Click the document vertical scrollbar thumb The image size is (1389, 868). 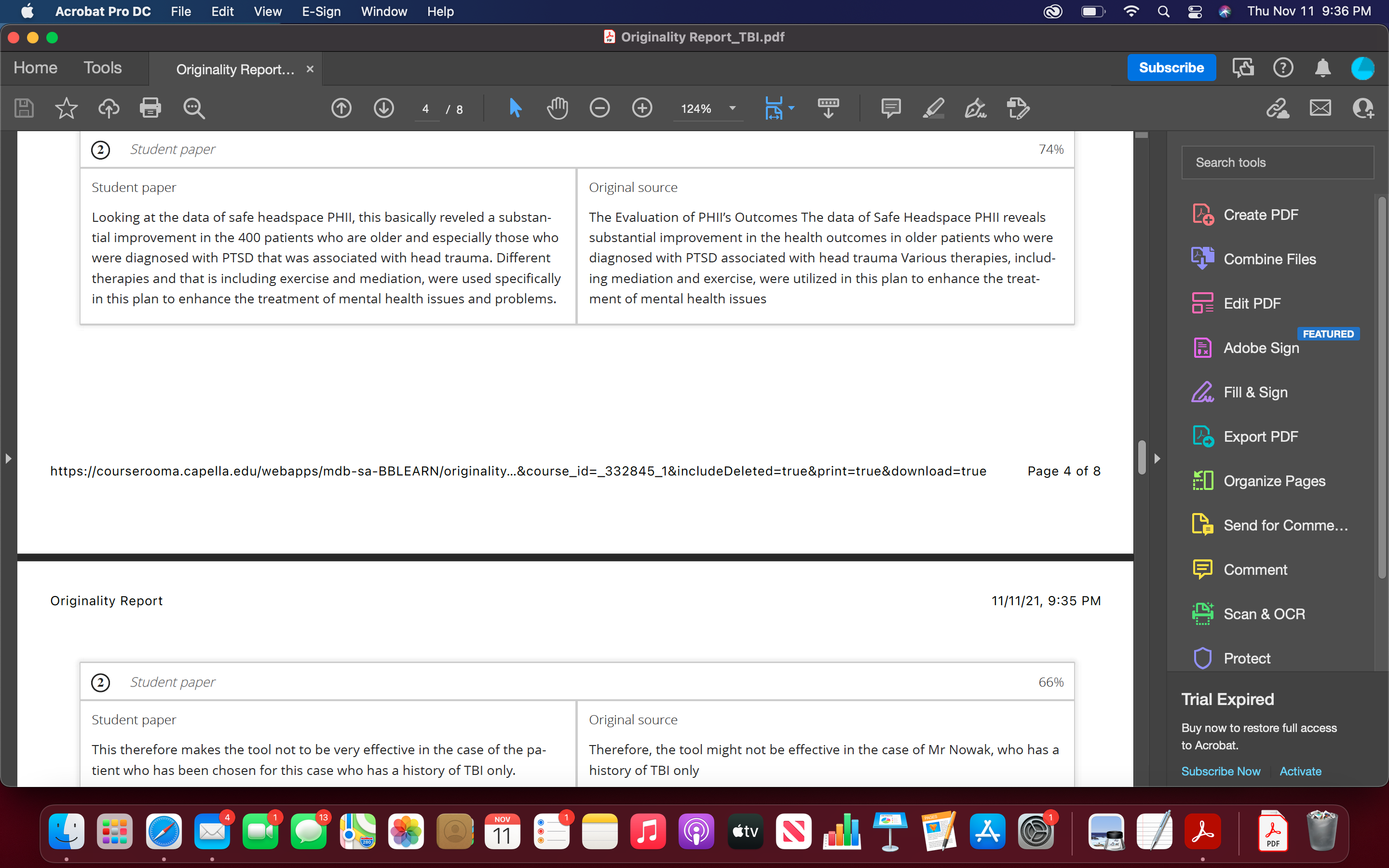tap(1142, 458)
